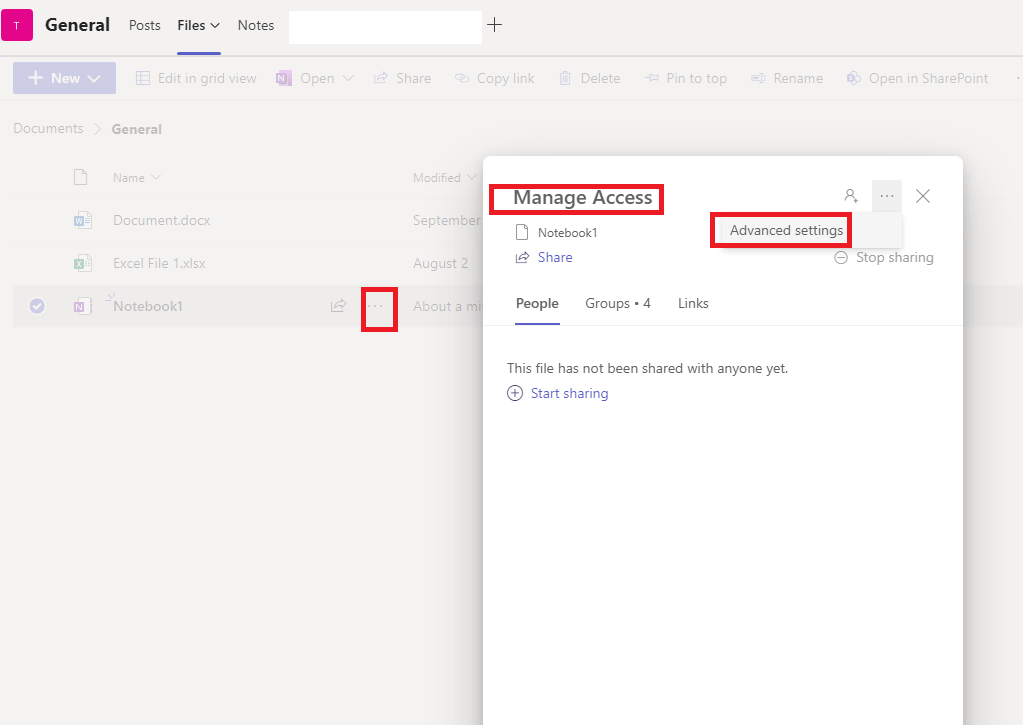Open the Modified column dropdown
This screenshot has height=725, width=1023.
(472, 177)
